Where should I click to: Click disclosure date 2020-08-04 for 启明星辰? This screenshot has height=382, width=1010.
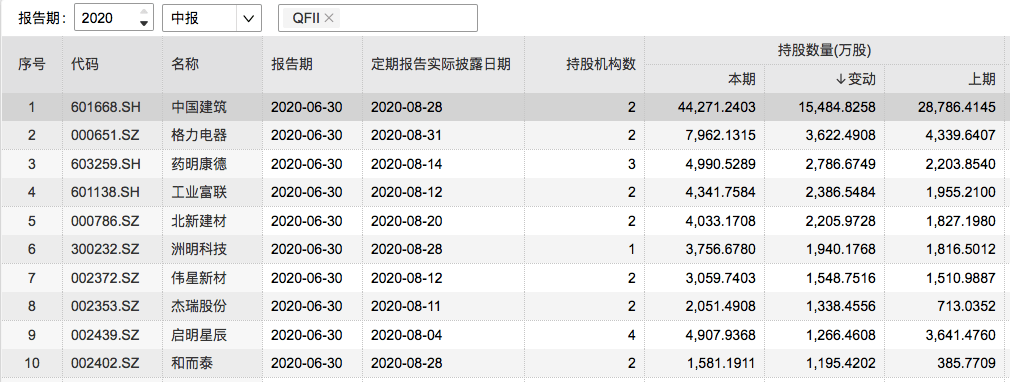click(406, 335)
